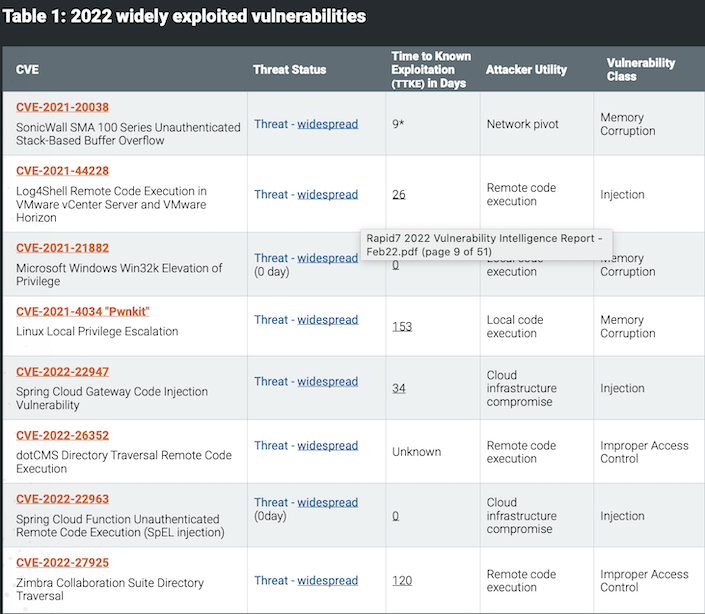This screenshot has height=614, width=705.
Task: Click the Rapid7 report PDF tooltip
Action: [x=487, y=245]
